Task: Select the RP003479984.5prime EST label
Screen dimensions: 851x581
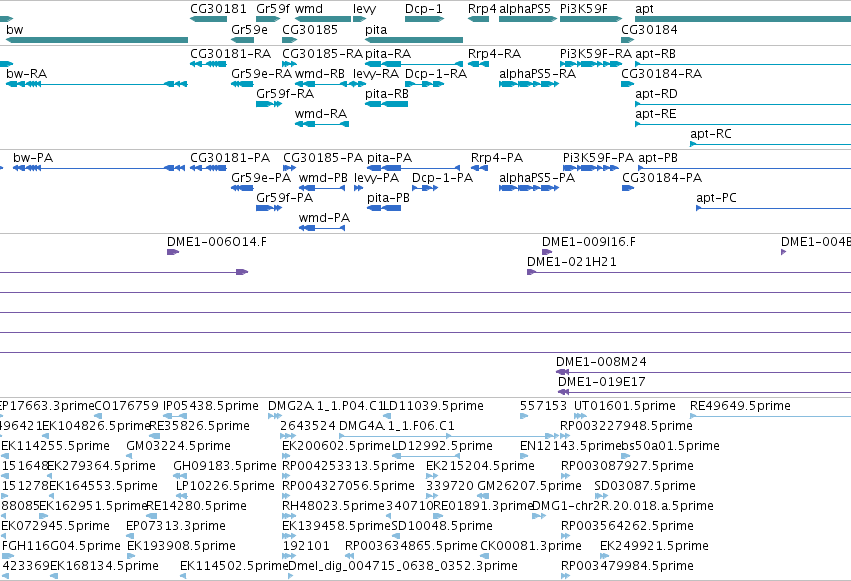Action: [x=627, y=565]
